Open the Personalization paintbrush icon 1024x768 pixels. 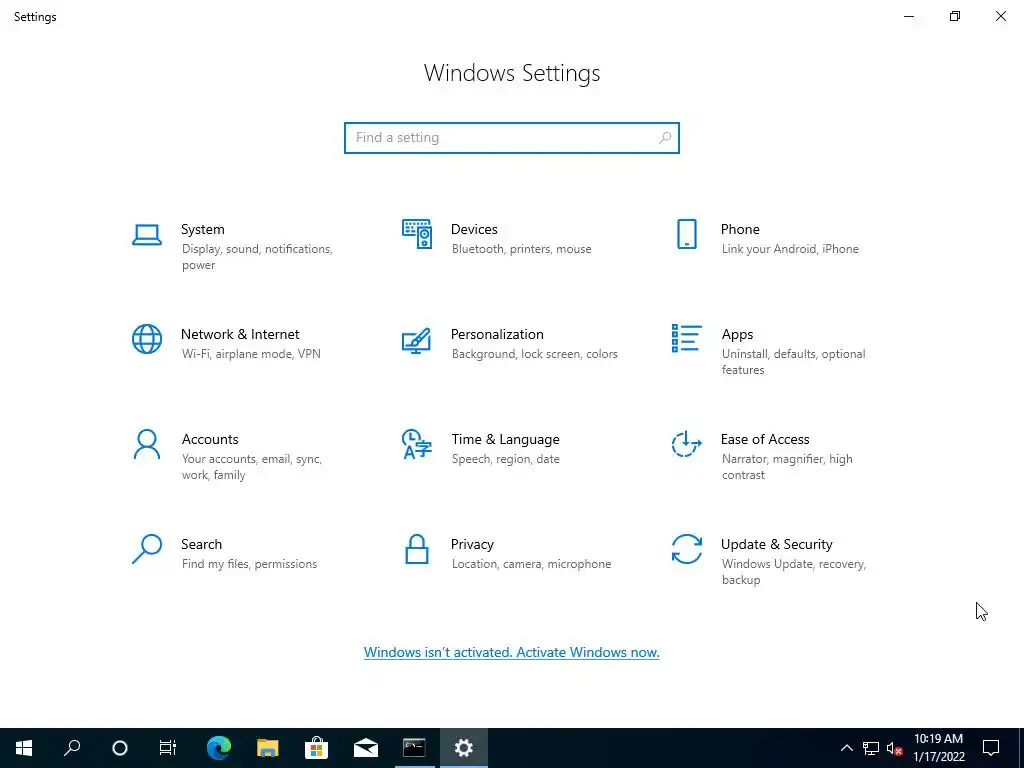(x=417, y=340)
